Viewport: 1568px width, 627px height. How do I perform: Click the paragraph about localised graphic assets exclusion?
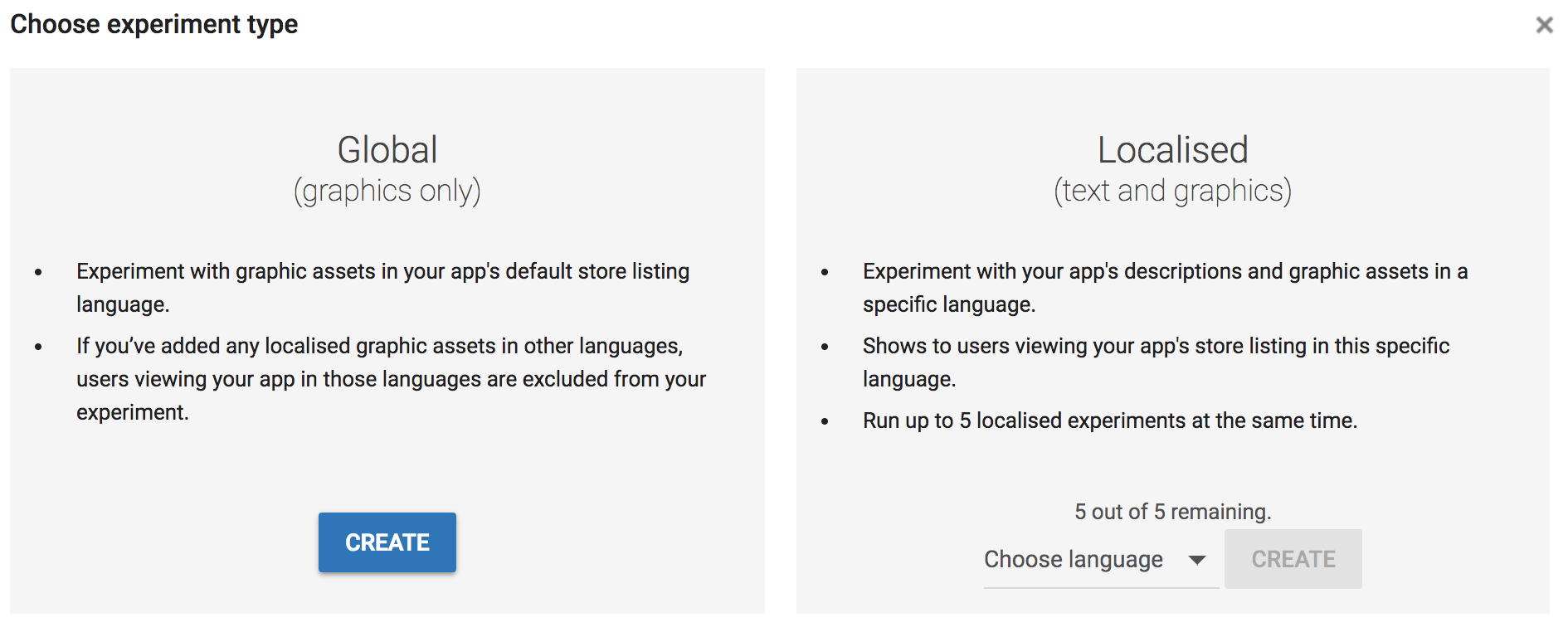click(x=392, y=379)
